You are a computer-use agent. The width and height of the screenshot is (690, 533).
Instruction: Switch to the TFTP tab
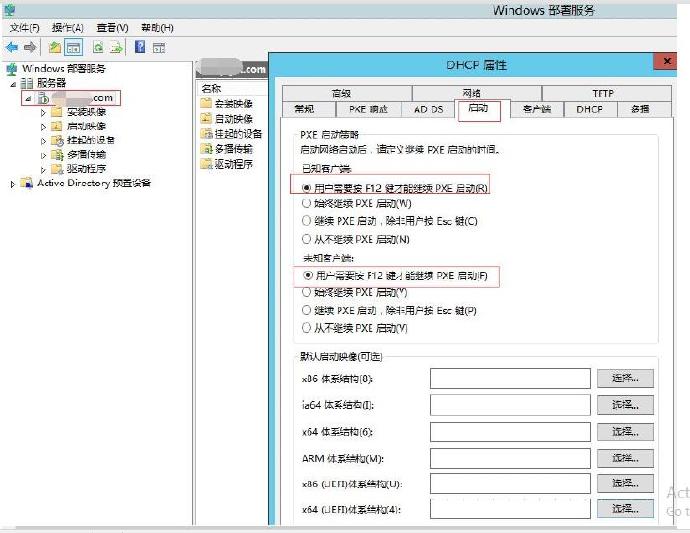tap(607, 93)
